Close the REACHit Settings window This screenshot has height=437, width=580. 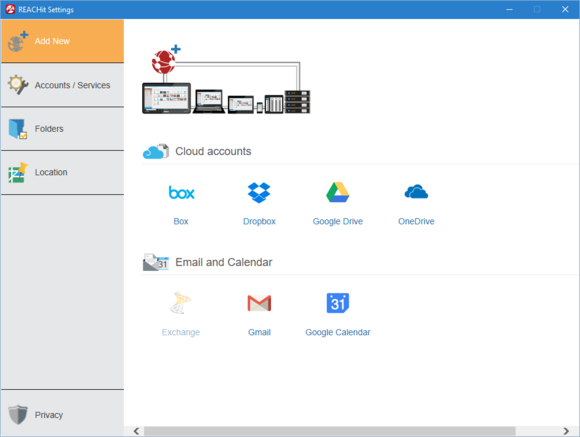tap(565, 9)
